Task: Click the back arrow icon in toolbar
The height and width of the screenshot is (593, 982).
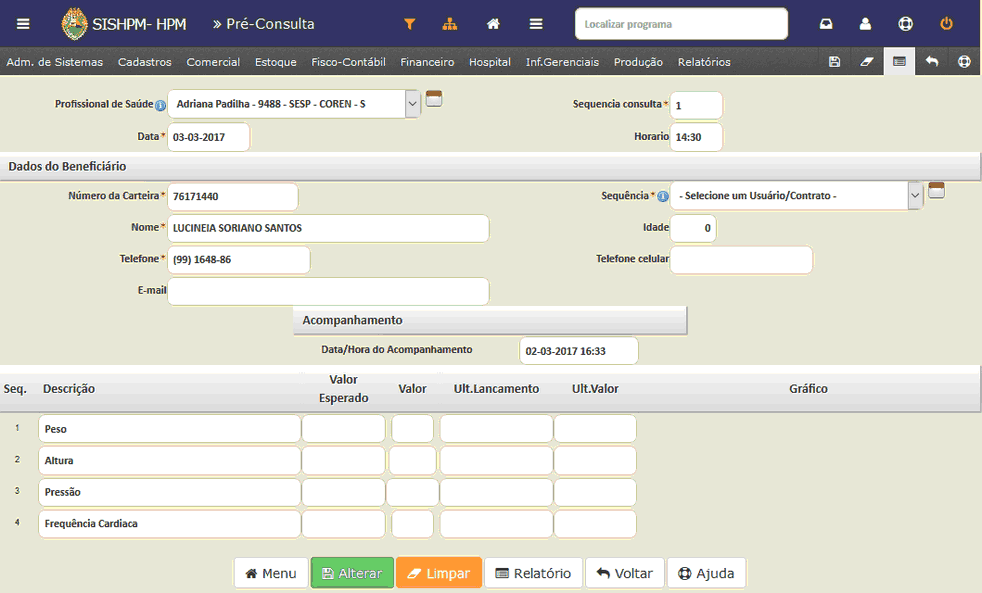Action: [932, 61]
